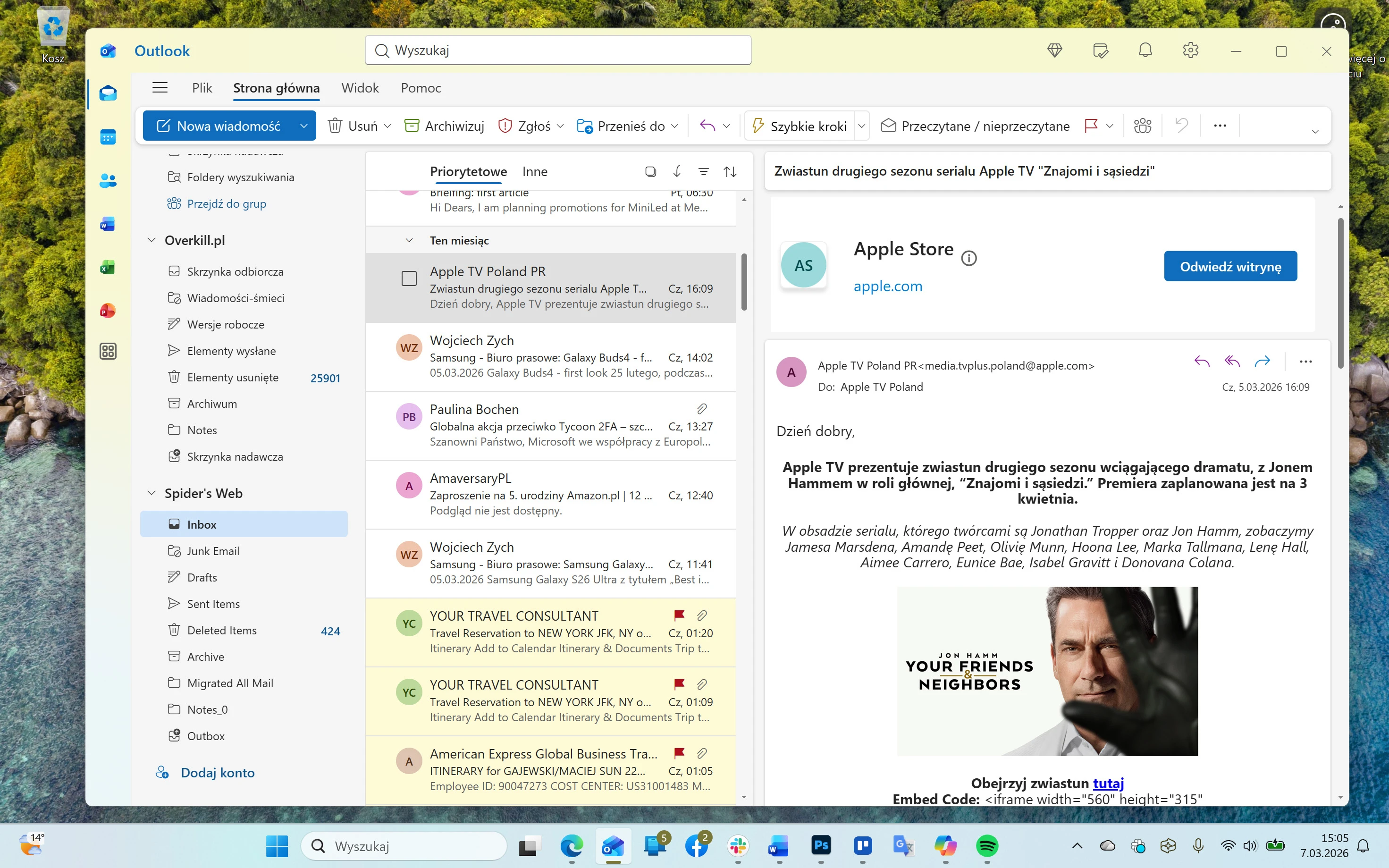Click the Forward arrow in message header
The height and width of the screenshot is (868, 1389).
[x=1262, y=361]
